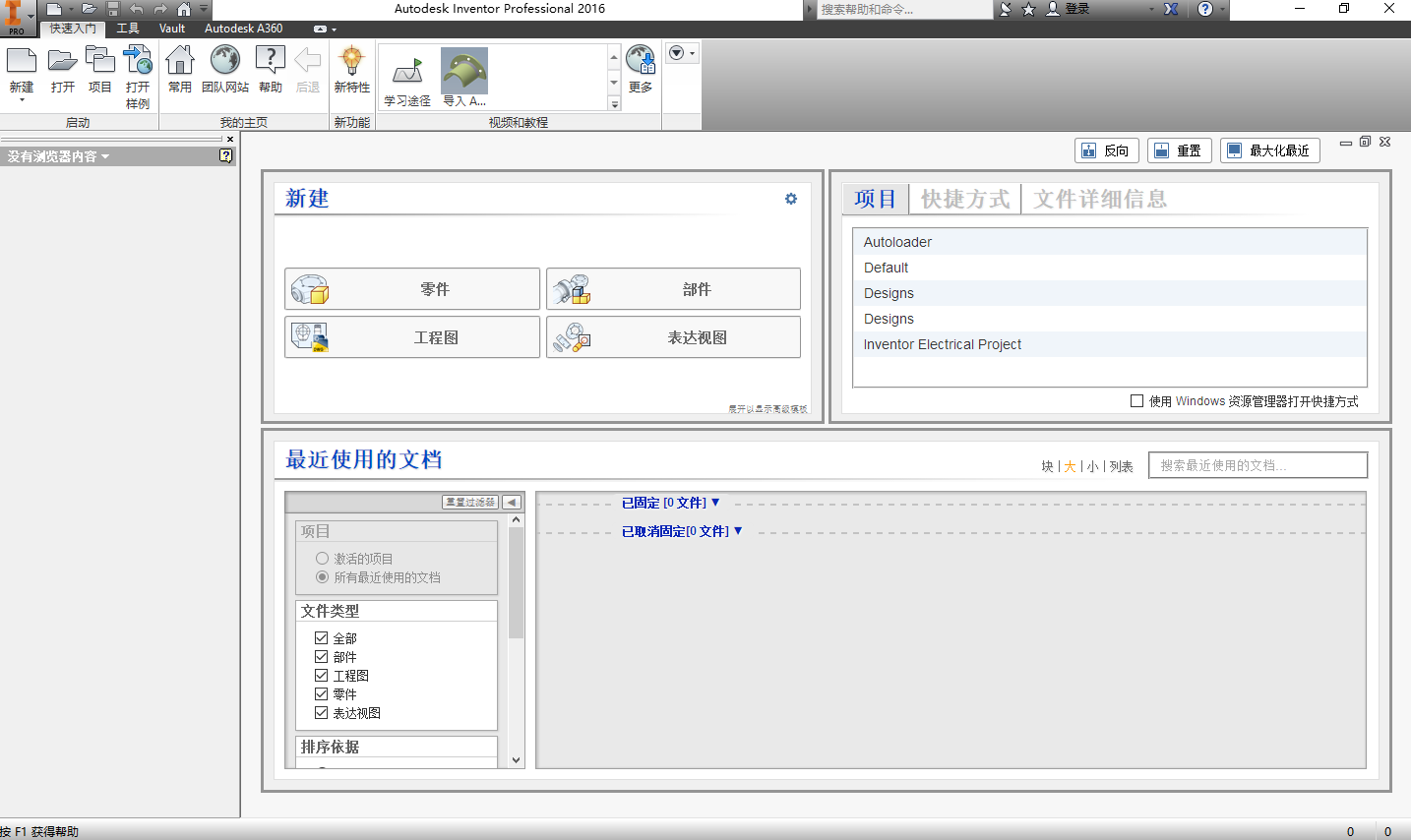Screen dimensions: 1411x840
Task: Select the 激活的项目 radio option
Action: 322,559
